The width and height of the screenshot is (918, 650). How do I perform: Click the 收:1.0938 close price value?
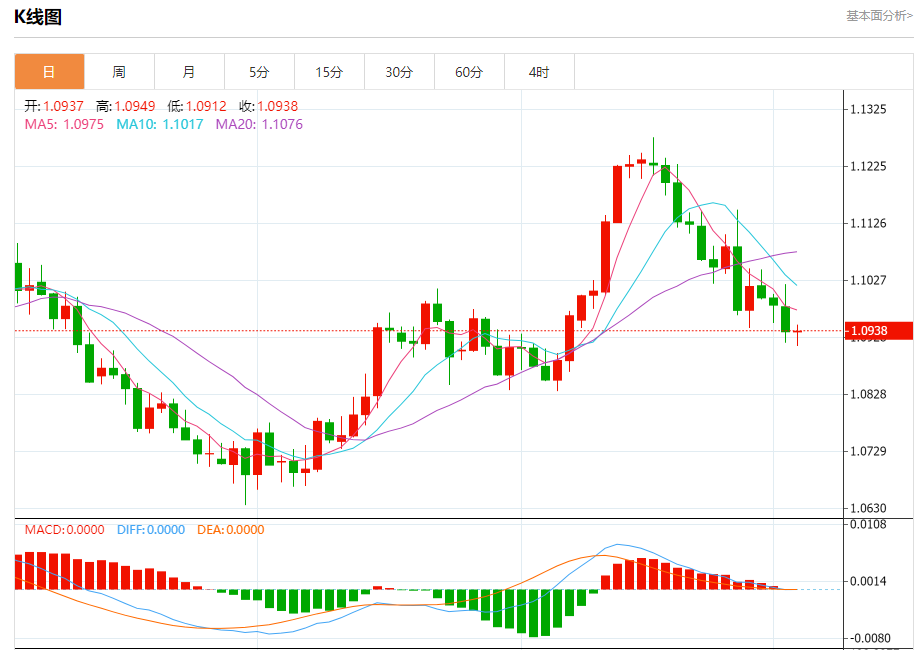269,106
